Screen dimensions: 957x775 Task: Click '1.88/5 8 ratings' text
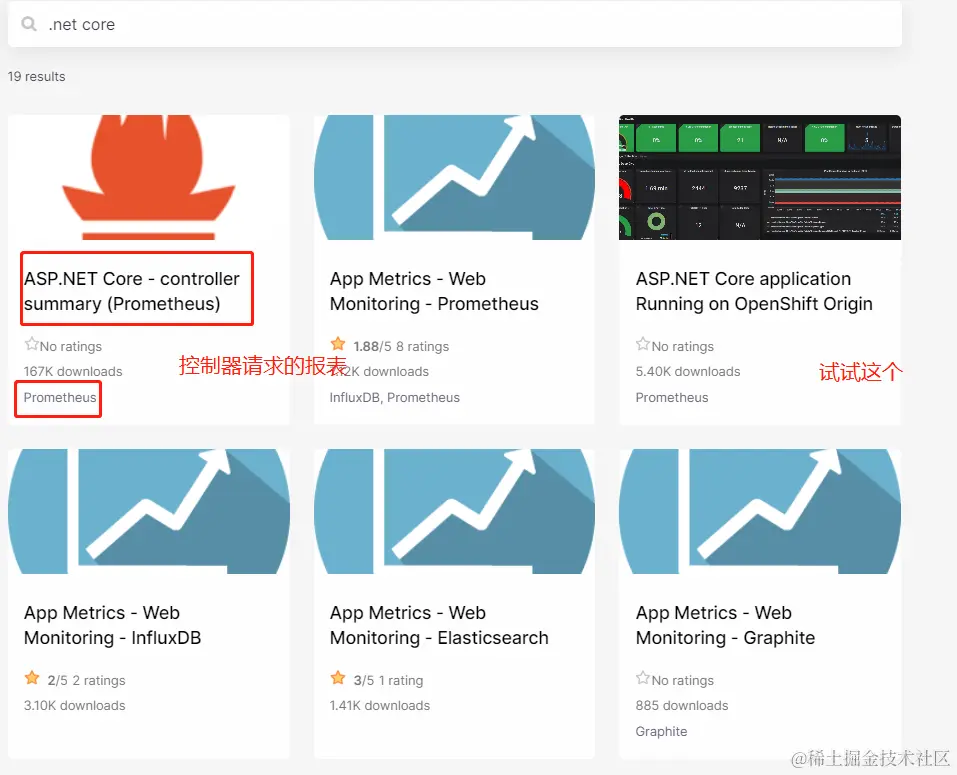(401, 347)
